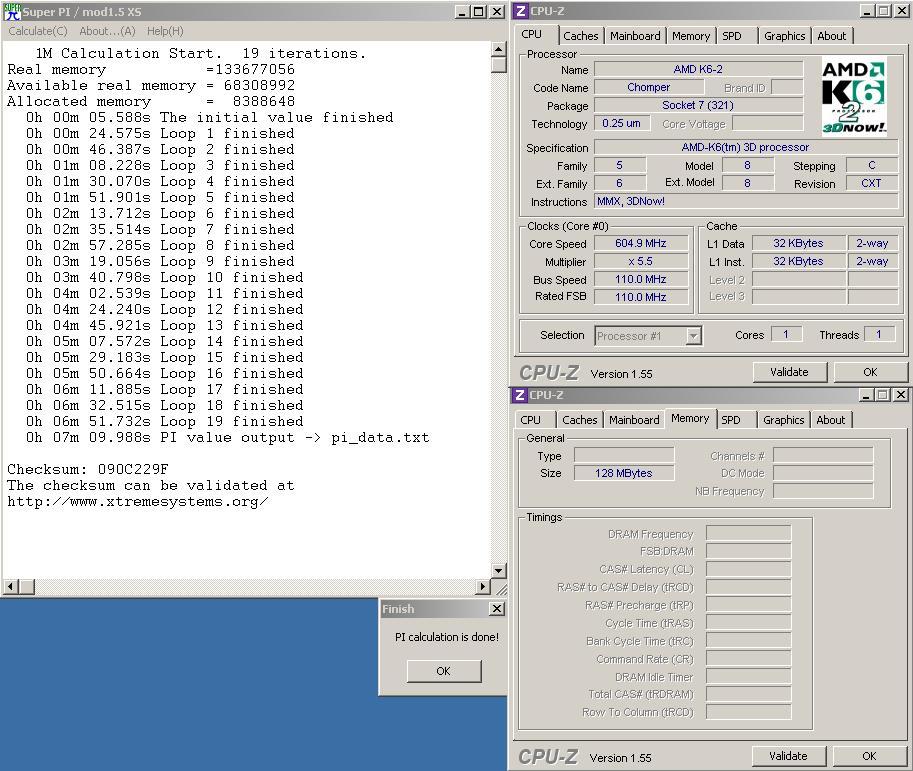
Task: Switch to Caches tab in top CPU-Z window
Action: coord(581,36)
